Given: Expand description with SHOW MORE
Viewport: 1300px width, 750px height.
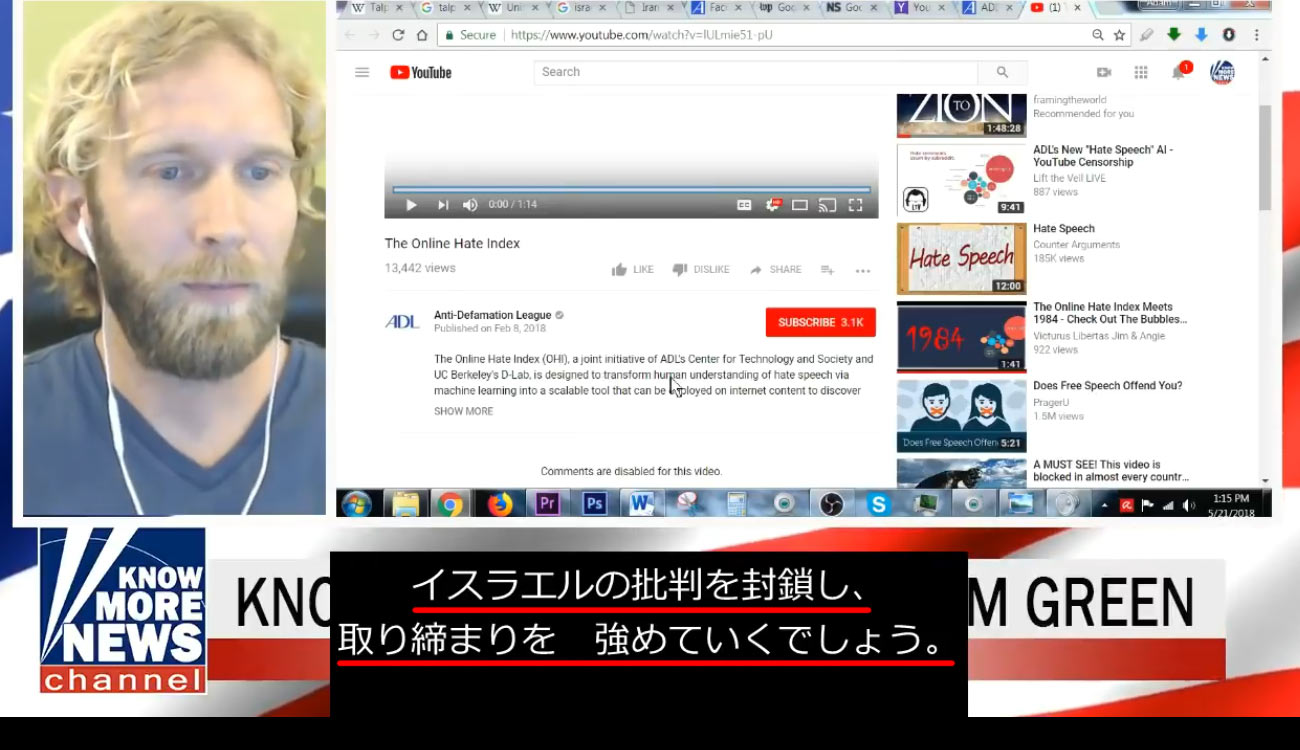Looking at the screenshot, I should point(463,411).
